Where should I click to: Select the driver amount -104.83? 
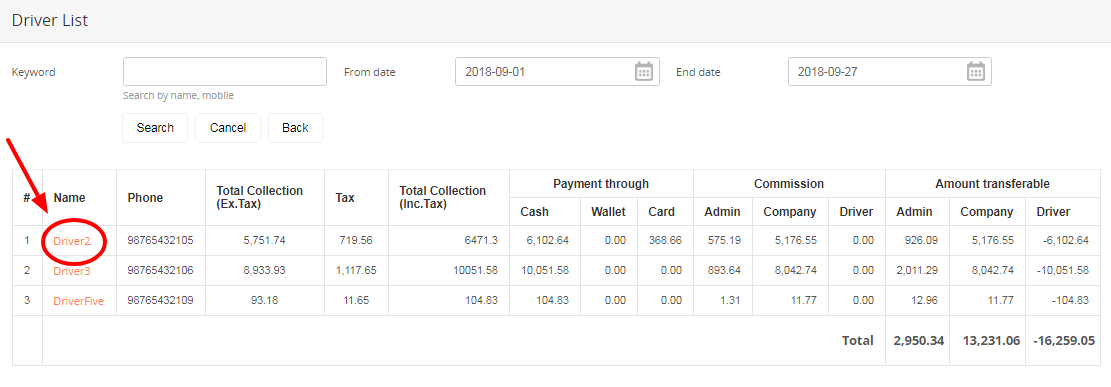[x=1070, y=301]
